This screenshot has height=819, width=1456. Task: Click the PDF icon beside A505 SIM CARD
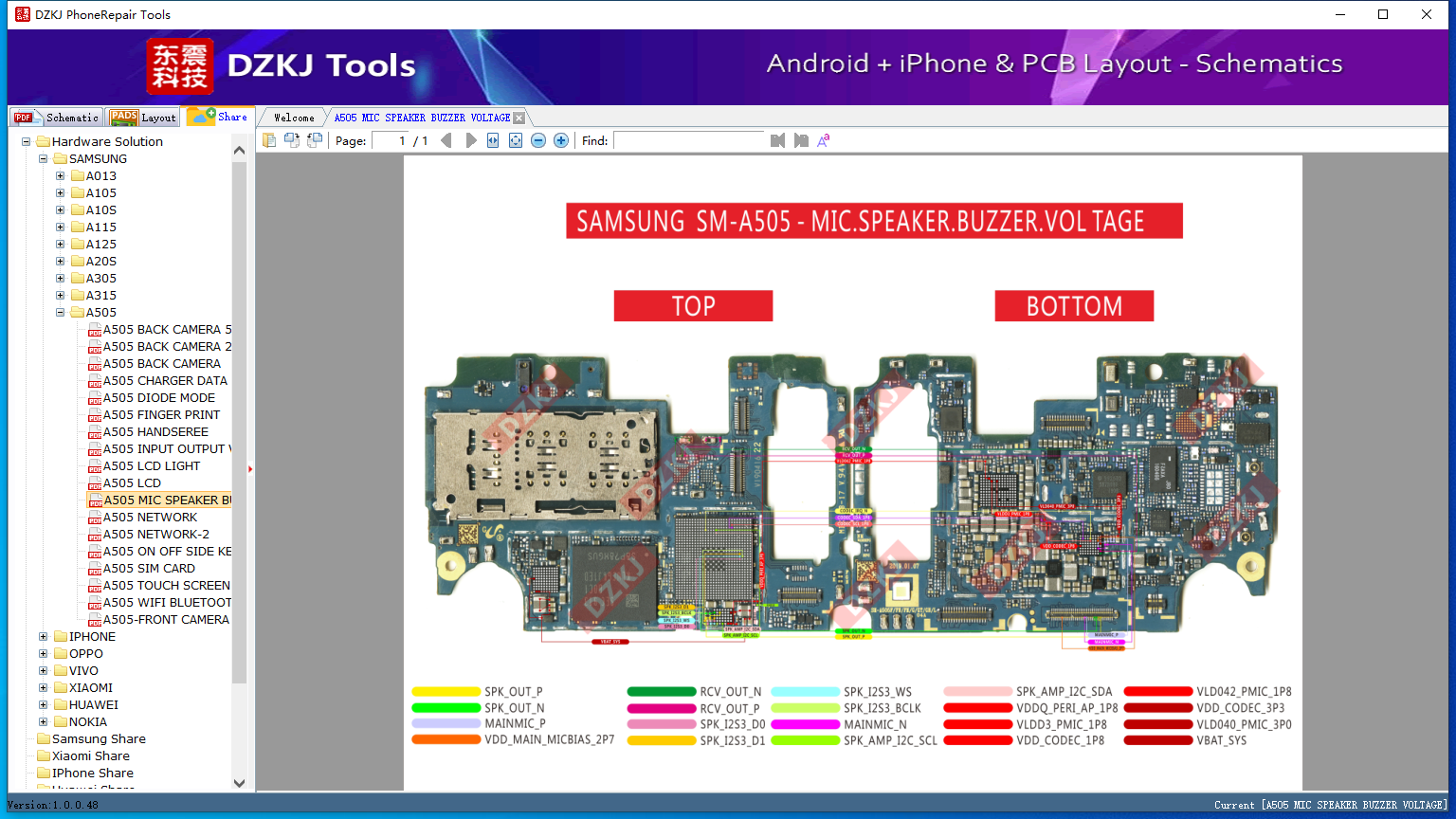95,569
